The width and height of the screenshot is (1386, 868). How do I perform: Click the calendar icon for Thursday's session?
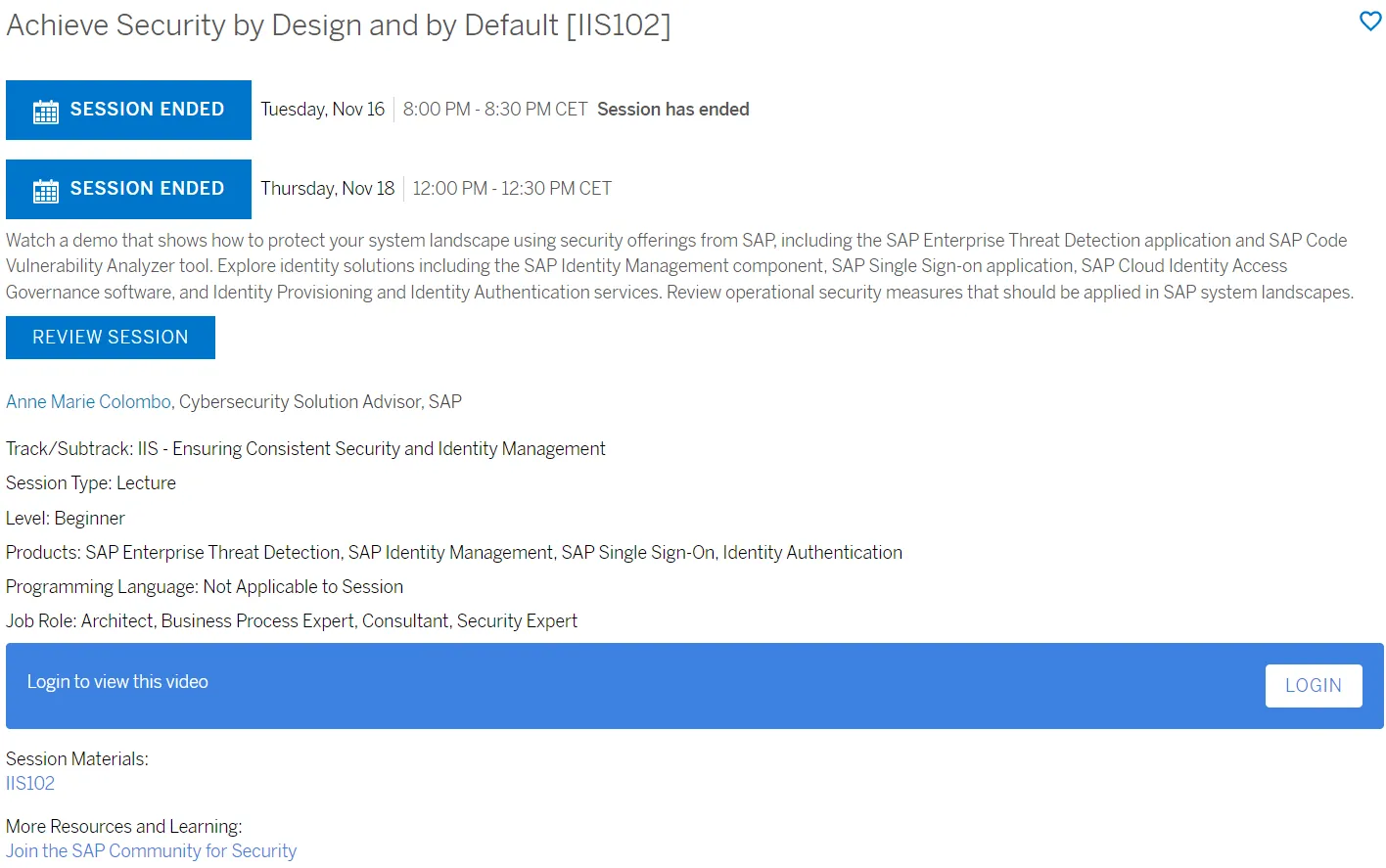[x=46, y=191]
